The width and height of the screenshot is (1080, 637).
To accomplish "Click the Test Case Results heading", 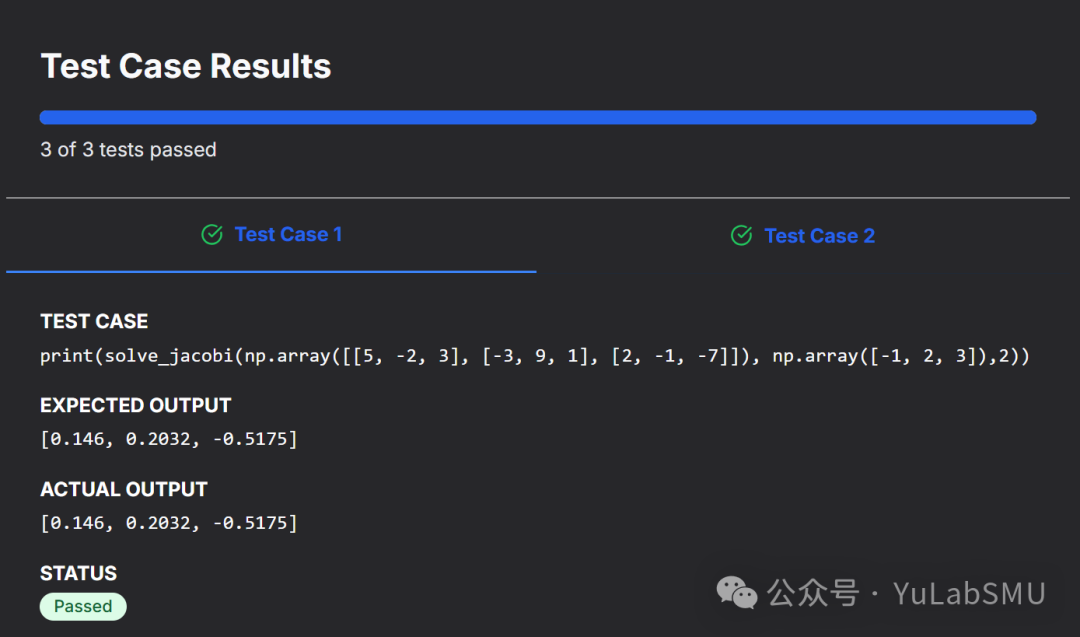I will pos(186,66).
